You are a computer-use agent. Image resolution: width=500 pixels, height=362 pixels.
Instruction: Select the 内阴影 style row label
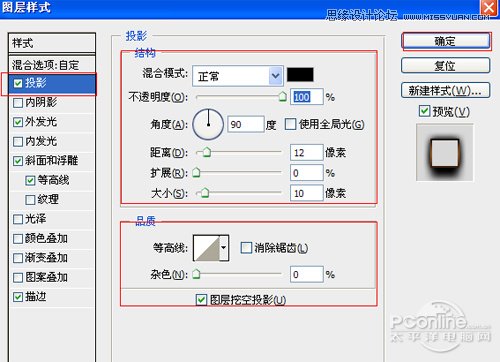click(x=41, y=102)
